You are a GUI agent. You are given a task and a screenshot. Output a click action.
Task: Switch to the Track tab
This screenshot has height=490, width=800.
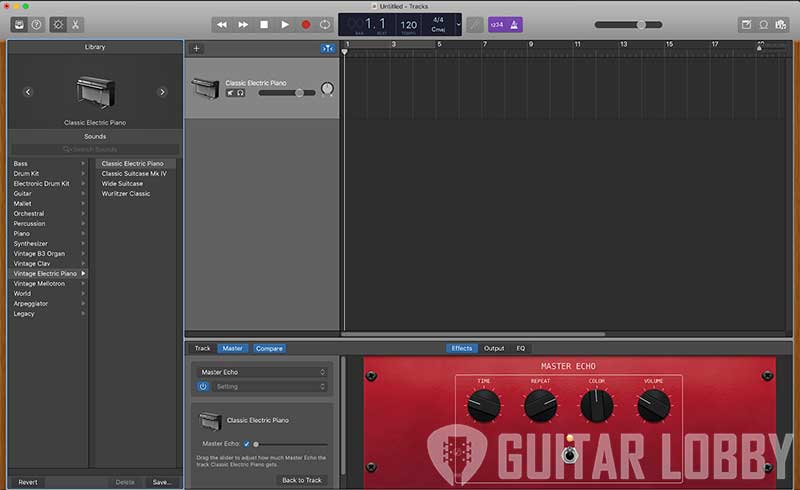coord(203,348)
